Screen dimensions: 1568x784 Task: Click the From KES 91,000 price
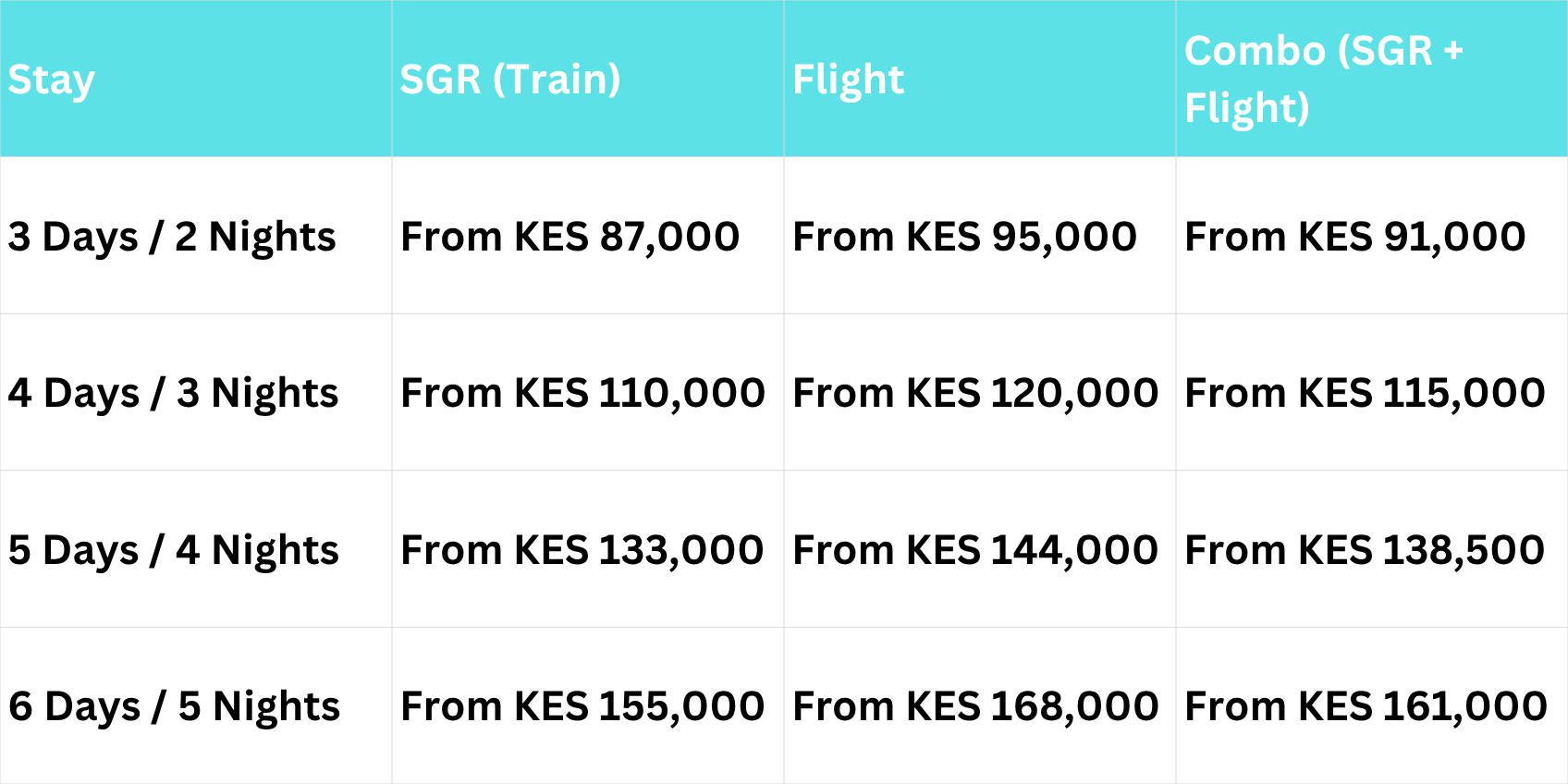pos(1354,237)
